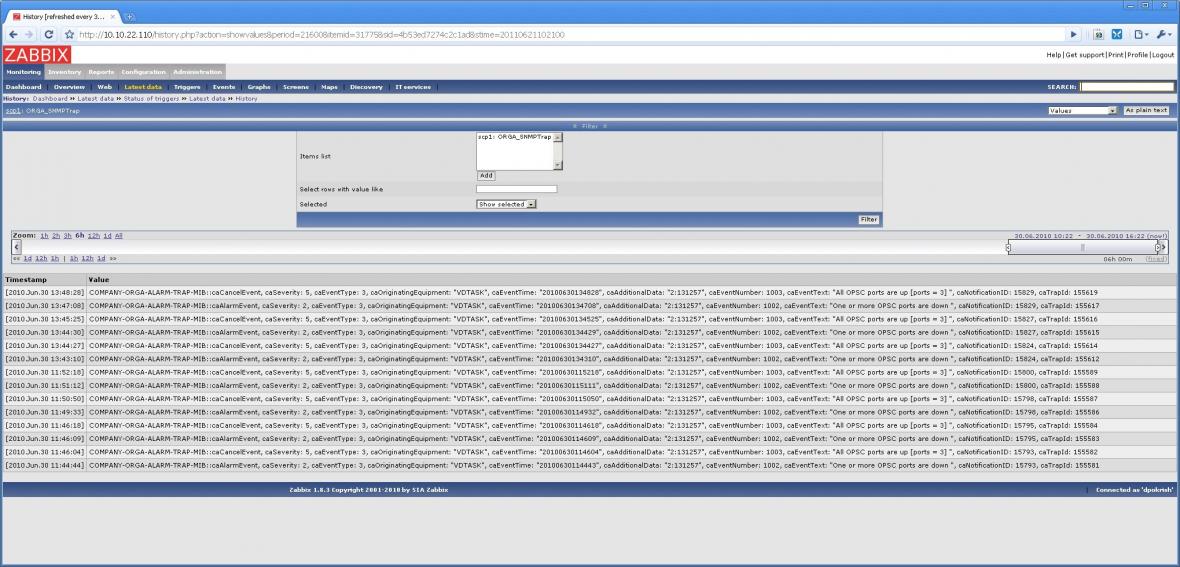Click the browser address bar URL

coord(321,35)
